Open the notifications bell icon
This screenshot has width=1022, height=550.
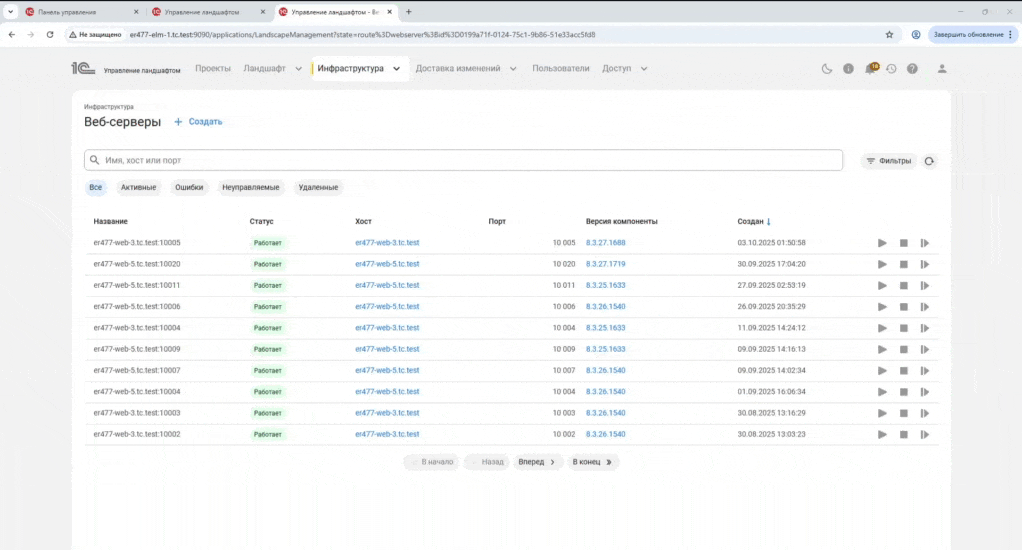[x=870, y=69]
